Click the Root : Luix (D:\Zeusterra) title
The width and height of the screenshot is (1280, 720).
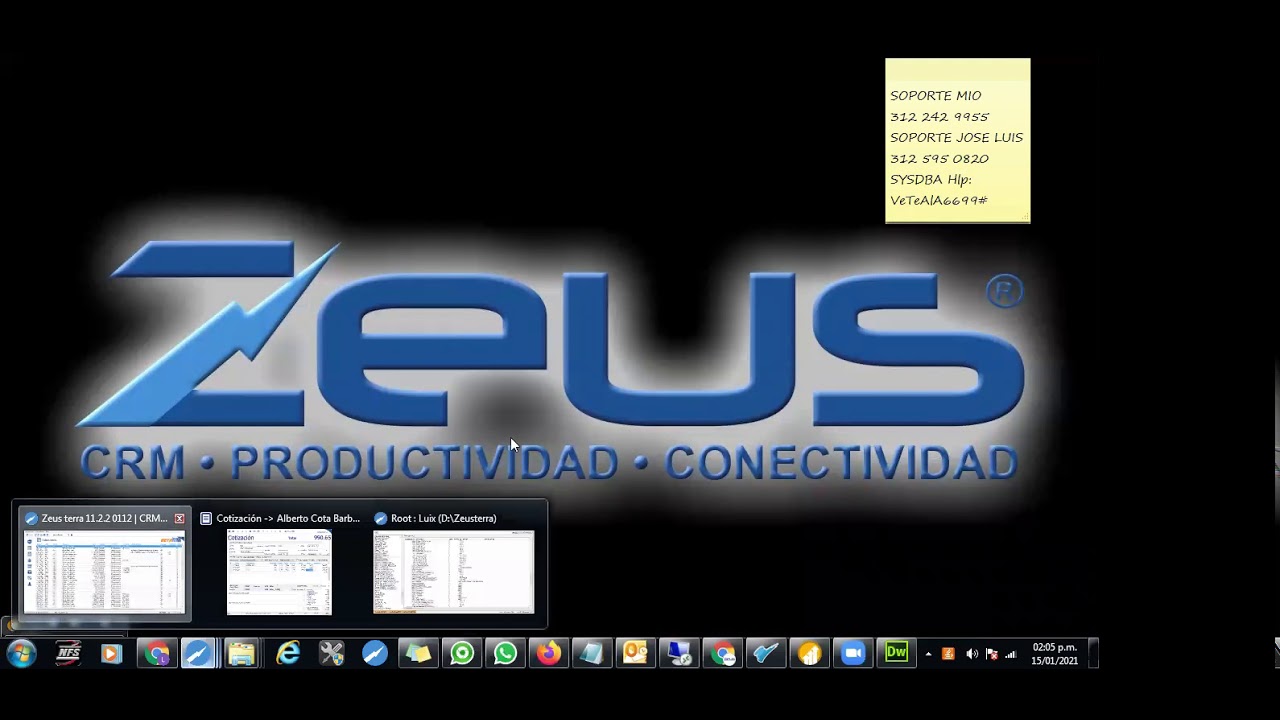[x=444, y=518]
